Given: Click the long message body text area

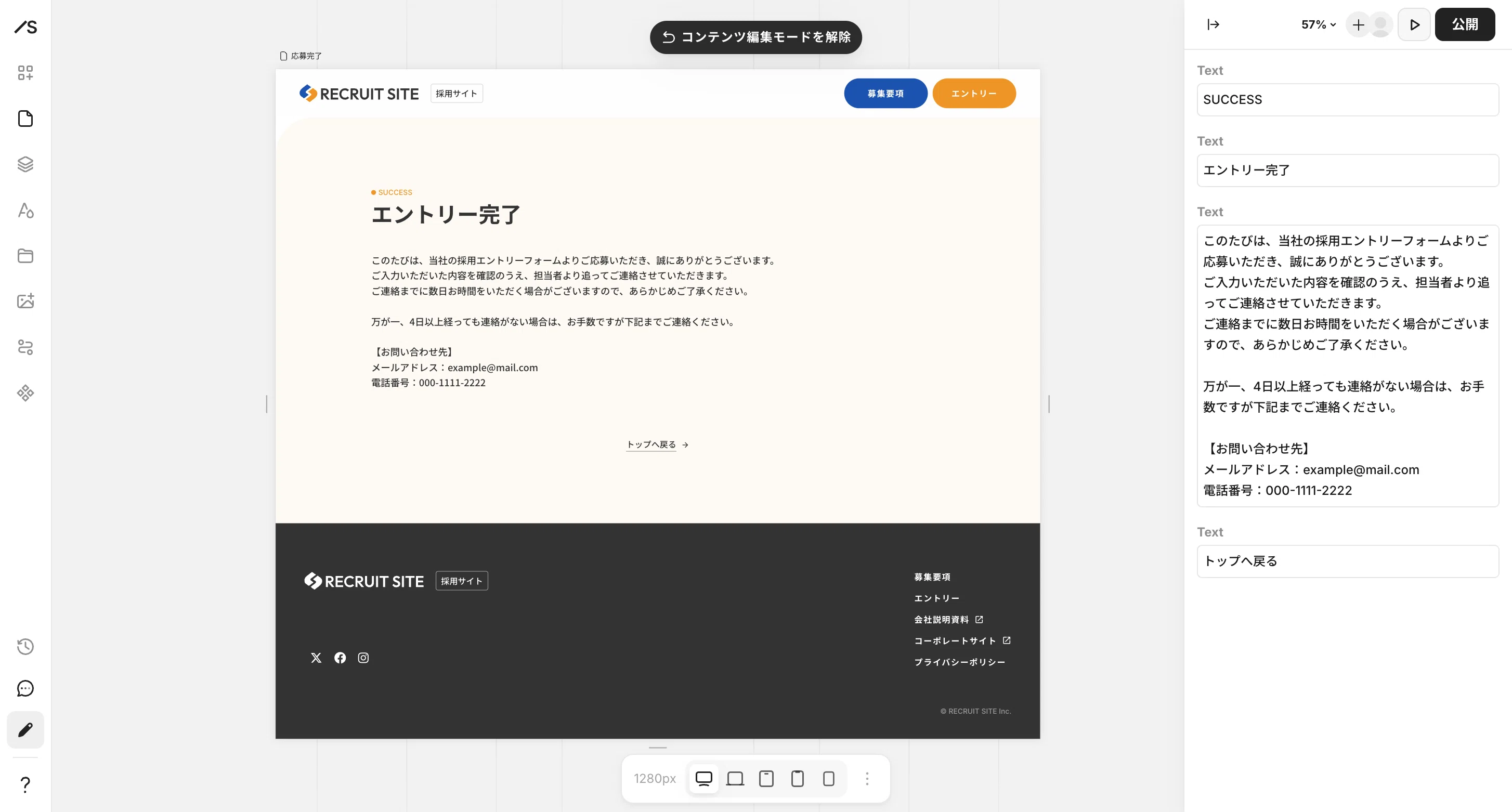Looking at the screenshot, I should 1348,365.
